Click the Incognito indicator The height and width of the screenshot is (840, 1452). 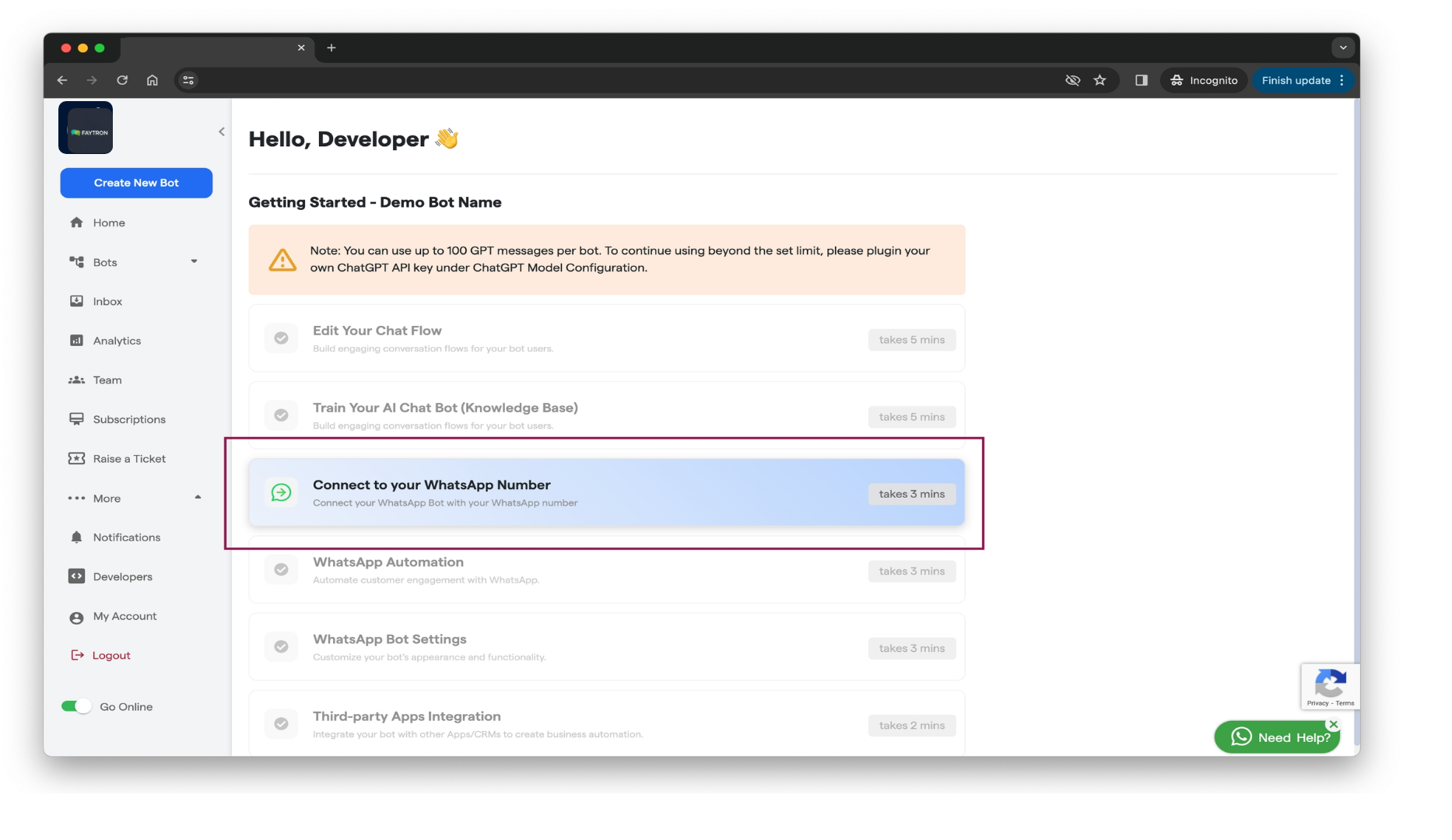(x=1204, y=80)
